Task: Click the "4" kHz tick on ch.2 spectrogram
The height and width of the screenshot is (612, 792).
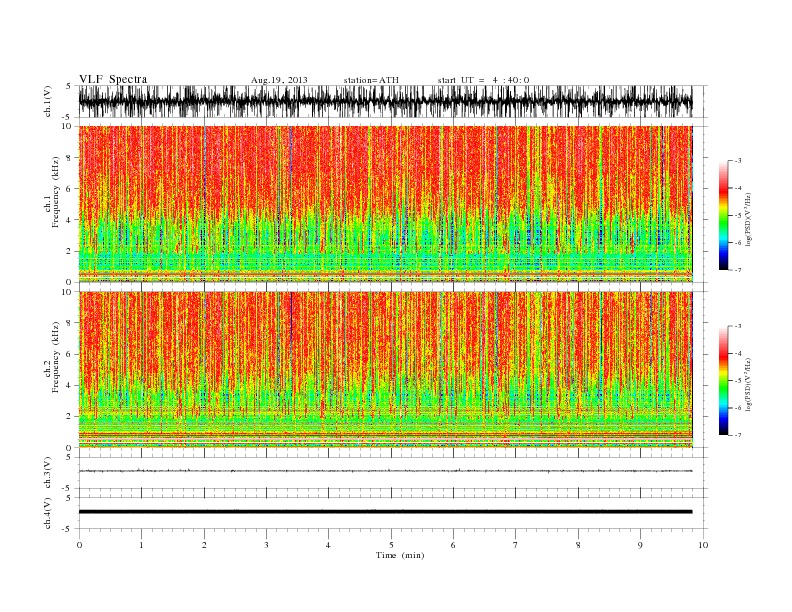Action: click(x=70, y=385)
